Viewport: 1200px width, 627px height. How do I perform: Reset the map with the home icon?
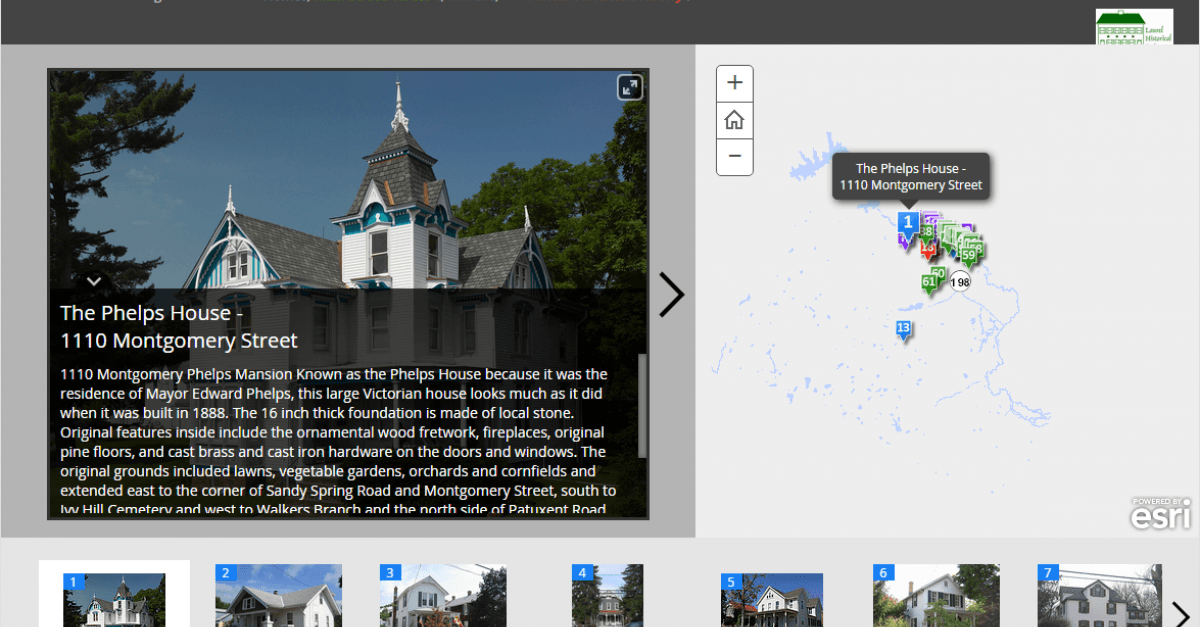(x=734, y=120)
